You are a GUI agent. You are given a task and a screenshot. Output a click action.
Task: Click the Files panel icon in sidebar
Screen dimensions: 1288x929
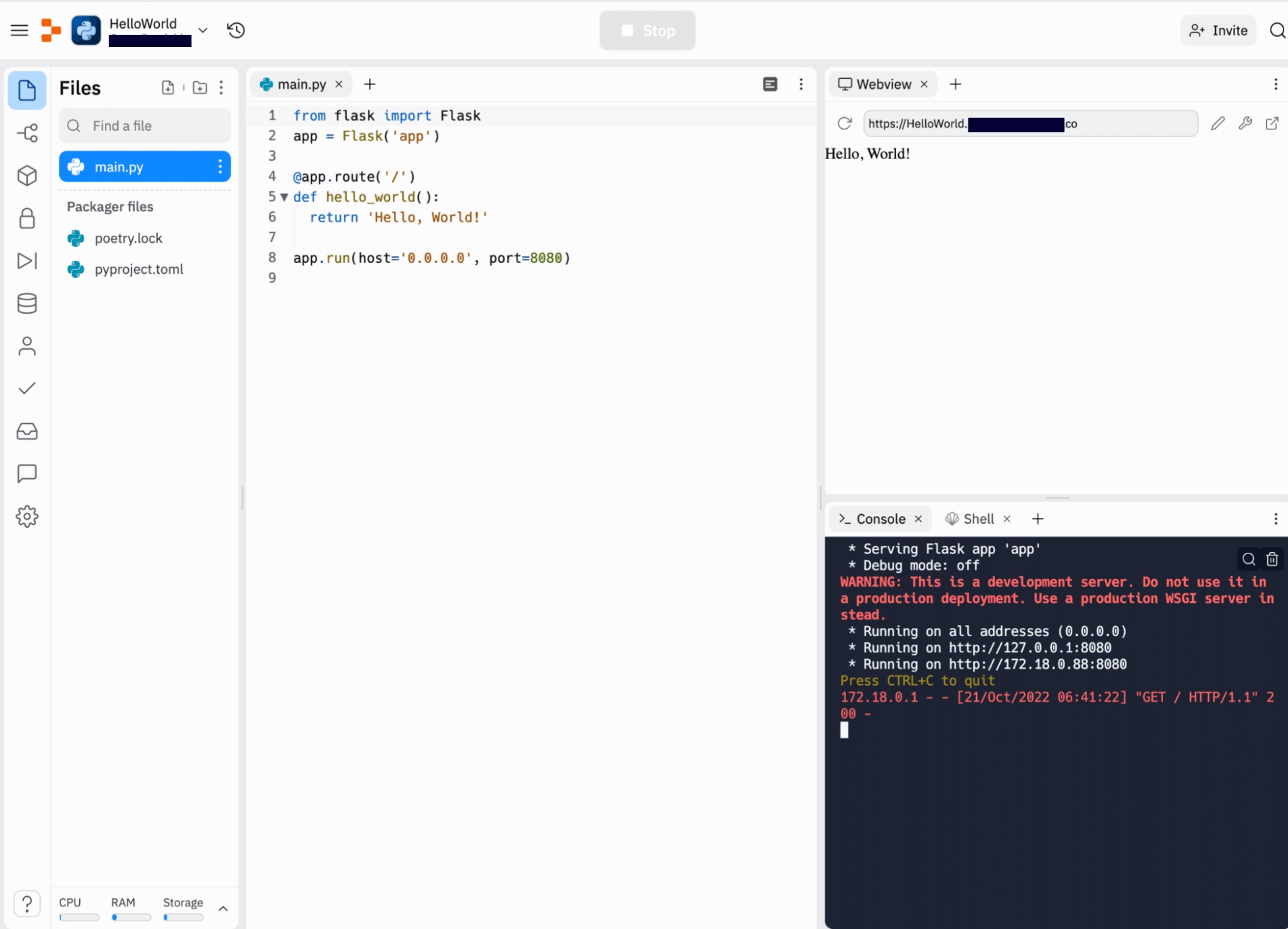pos(27,89)
